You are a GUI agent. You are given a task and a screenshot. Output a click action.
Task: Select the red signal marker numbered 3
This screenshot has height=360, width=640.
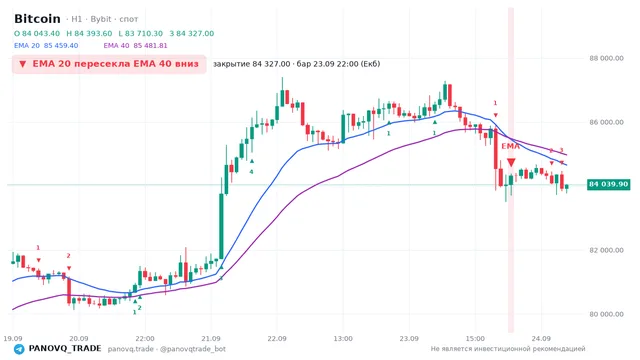561,150
